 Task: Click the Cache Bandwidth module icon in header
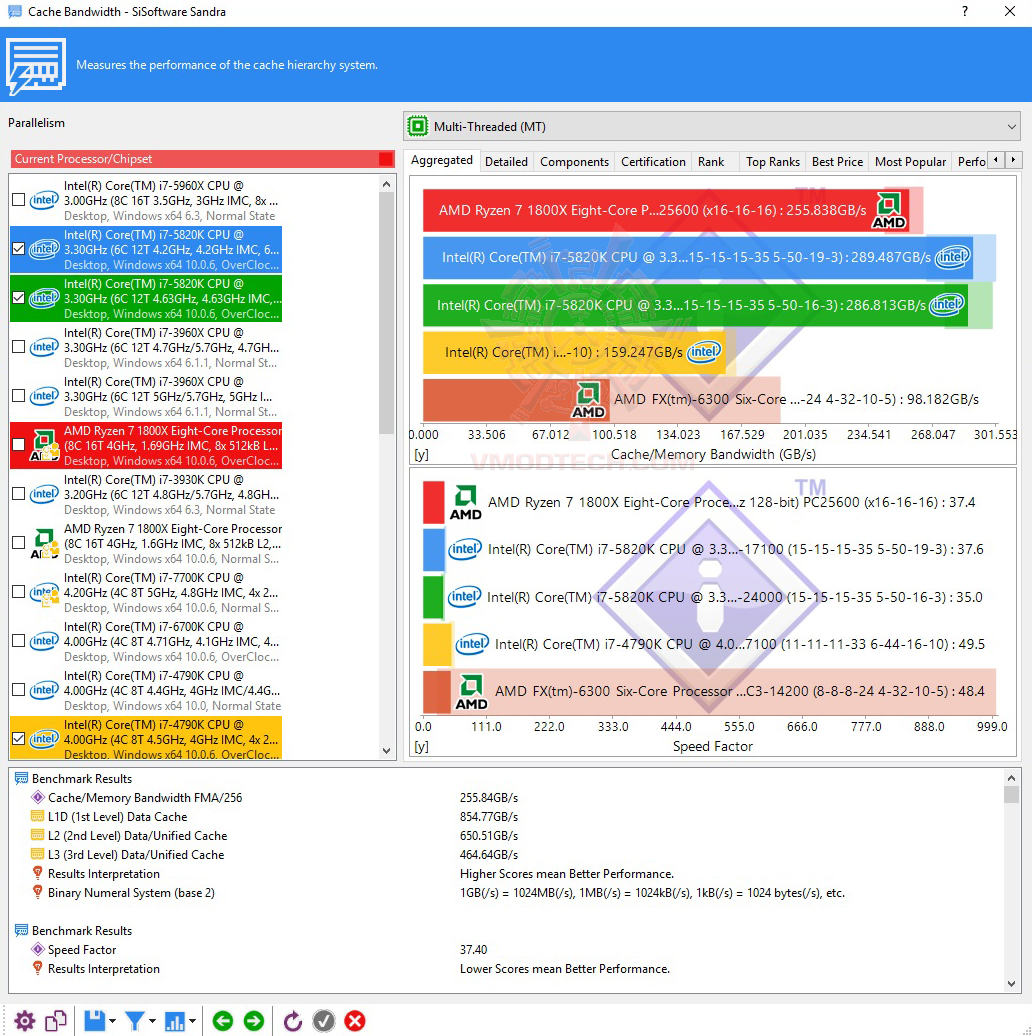(x=36, y=65)
